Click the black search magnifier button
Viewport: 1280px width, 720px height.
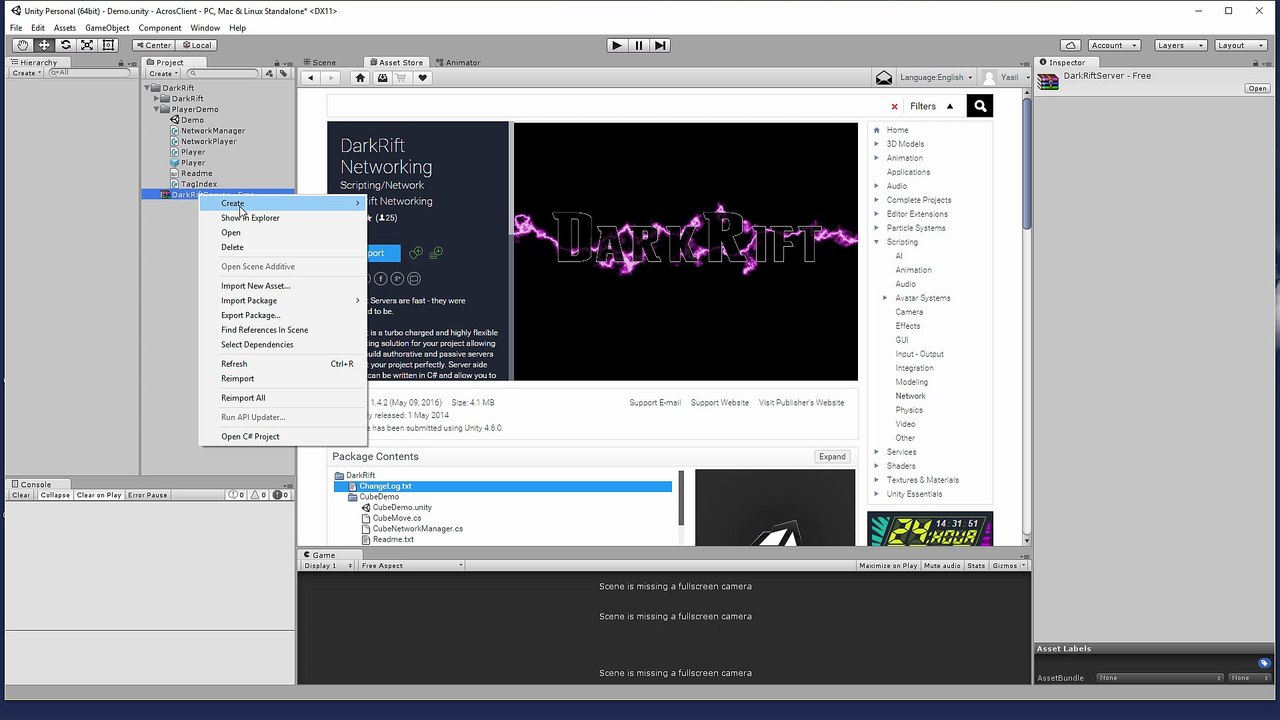point(980,106)
